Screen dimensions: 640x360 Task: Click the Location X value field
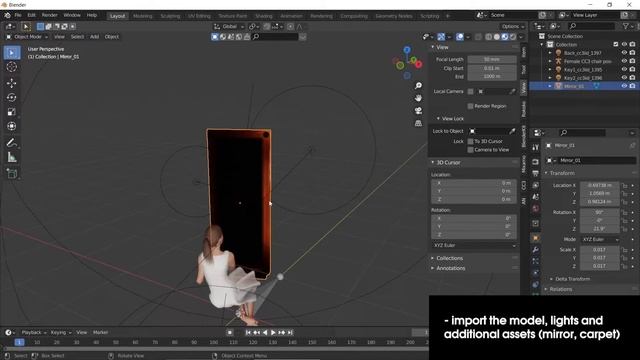coord(600,185)
